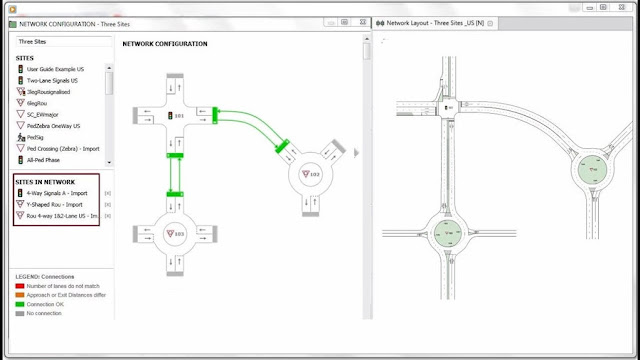Remove 4-Way Signals A - Import from network
The width and height of the screenshot is (640, 360).
108,193
